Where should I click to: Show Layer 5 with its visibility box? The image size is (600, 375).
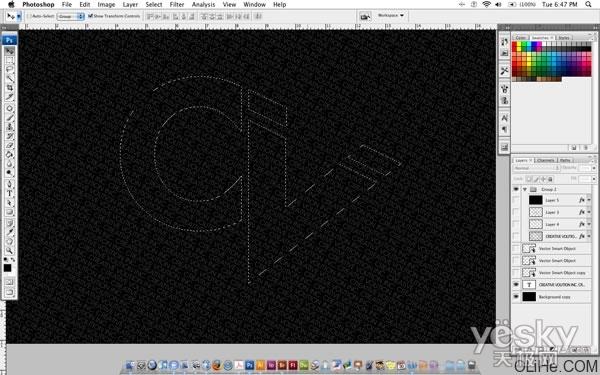516,200
